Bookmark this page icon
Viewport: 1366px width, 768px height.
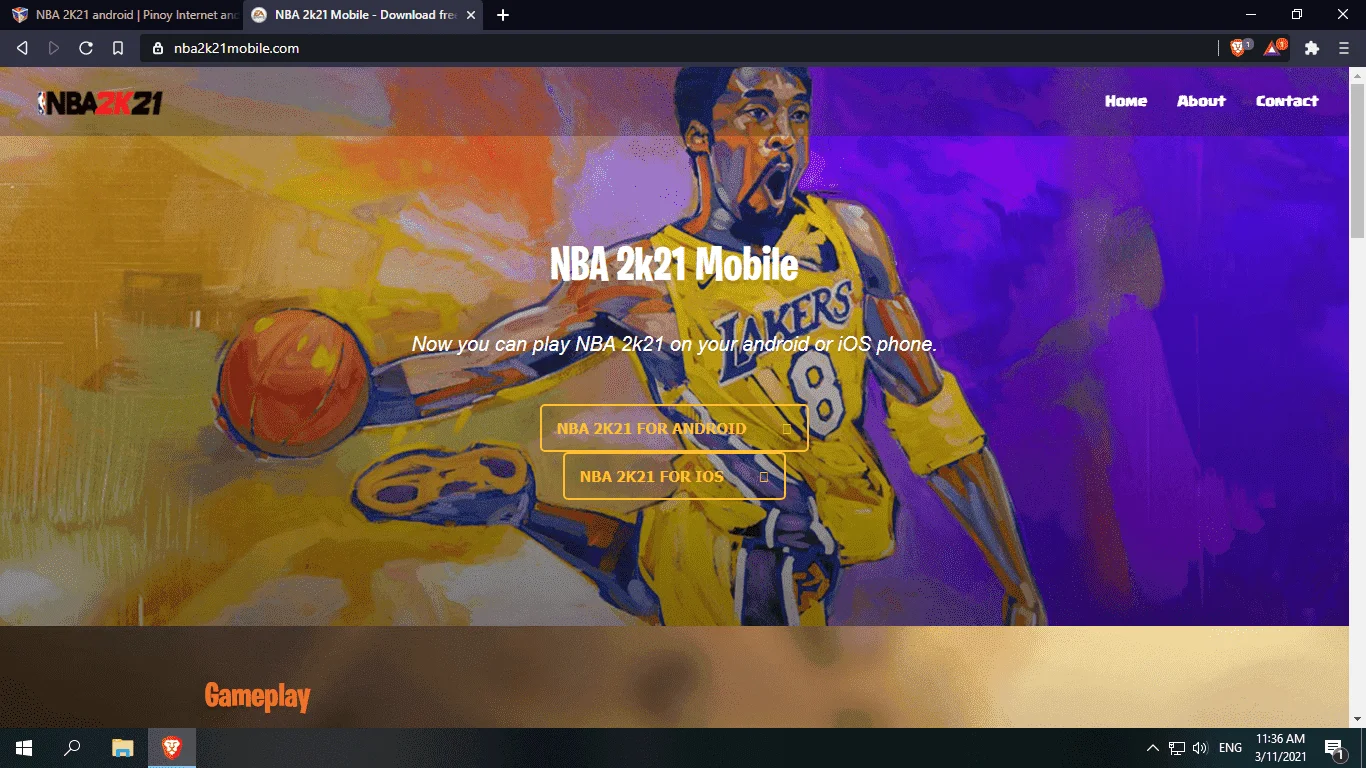(x=118, y=48)
